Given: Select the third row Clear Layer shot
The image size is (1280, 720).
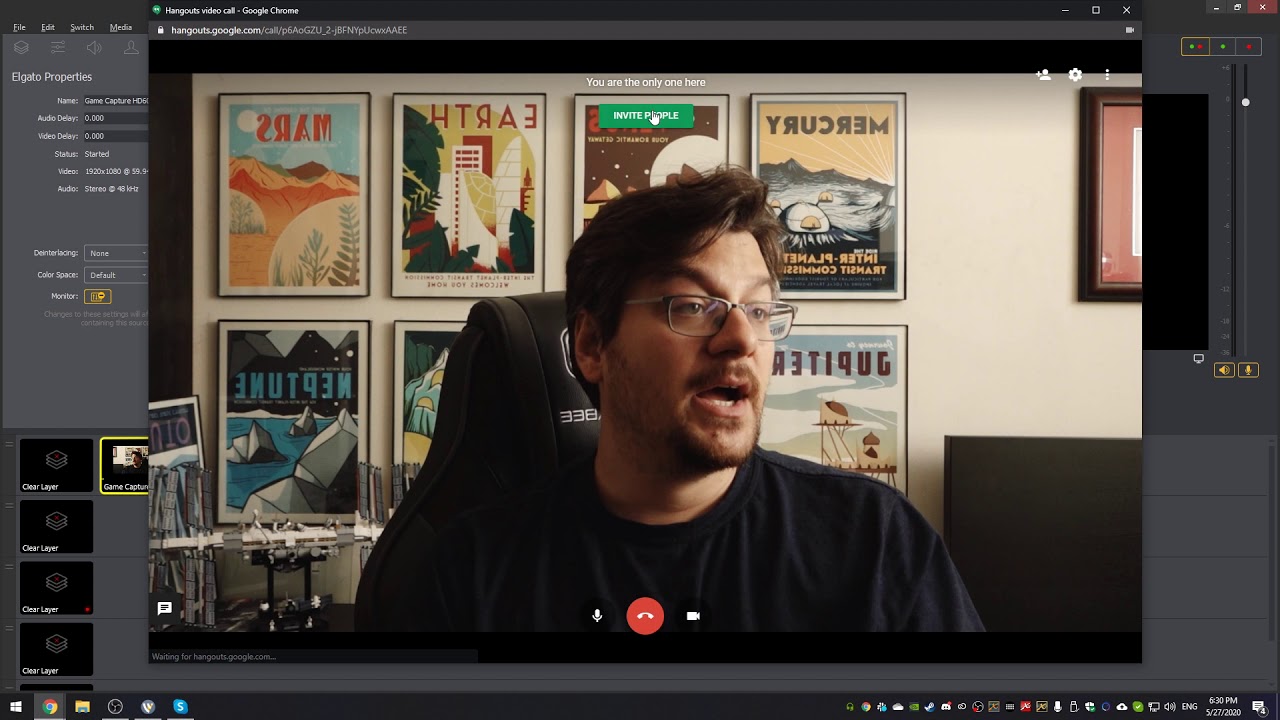Looking at the screenshot, I should tap(57, 588).
